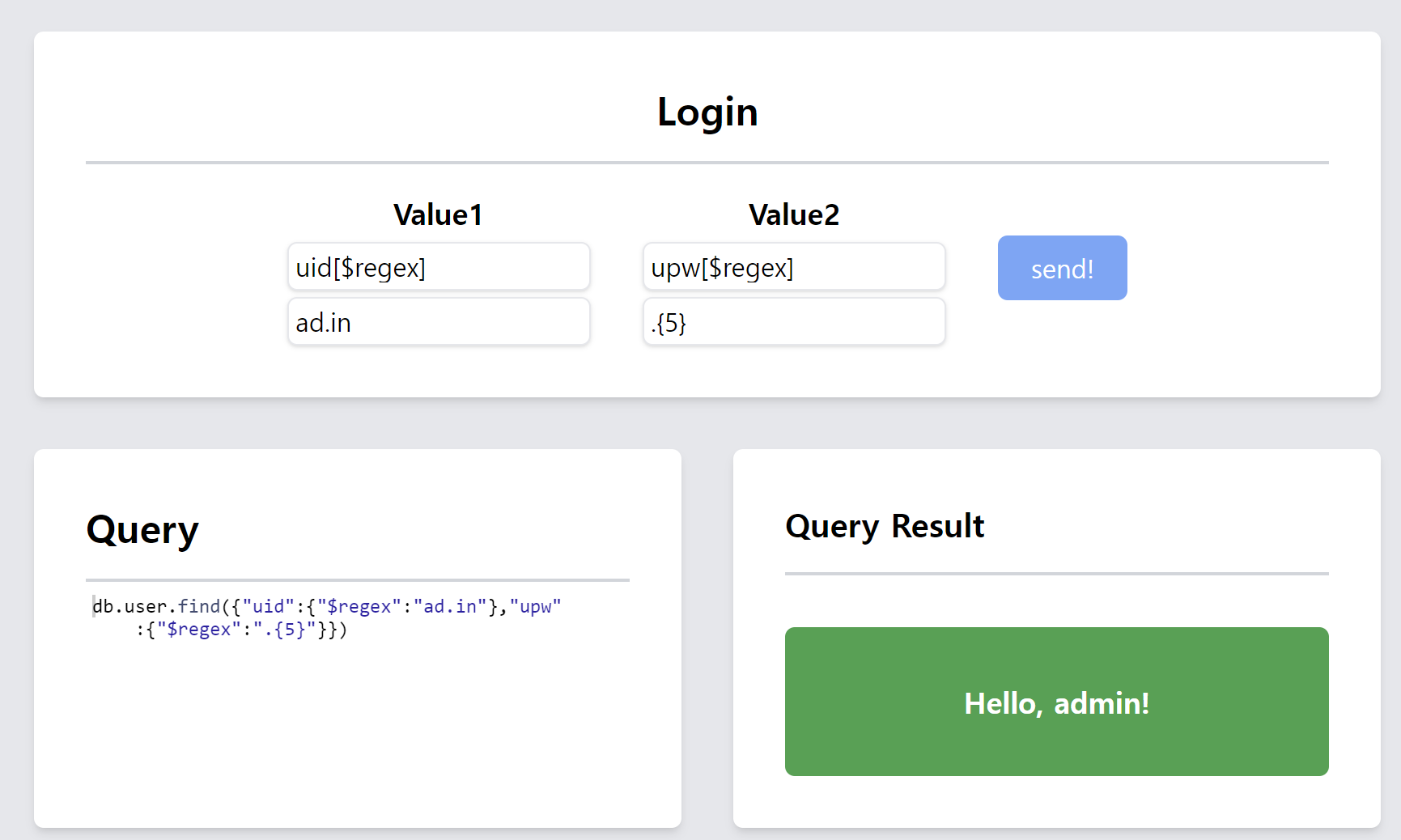This screenshot has height=840, width=1401.
Task: Click the Hello, admin! text
Action: click(x=1057, y=703)
